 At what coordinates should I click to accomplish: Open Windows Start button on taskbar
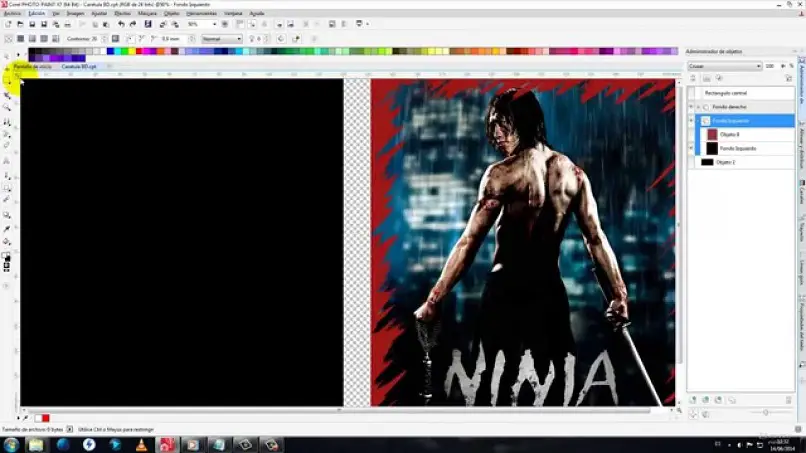(11, 445)
